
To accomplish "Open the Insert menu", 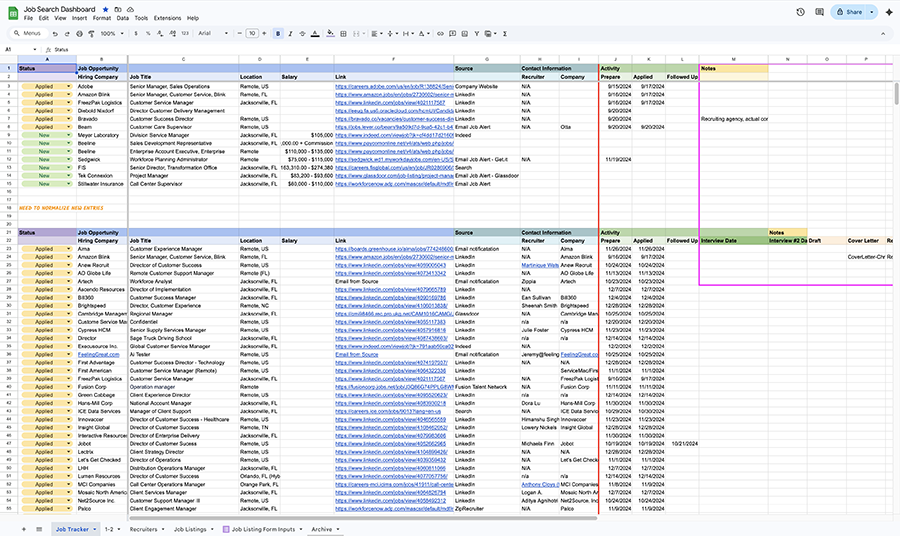I will (79, 18).
